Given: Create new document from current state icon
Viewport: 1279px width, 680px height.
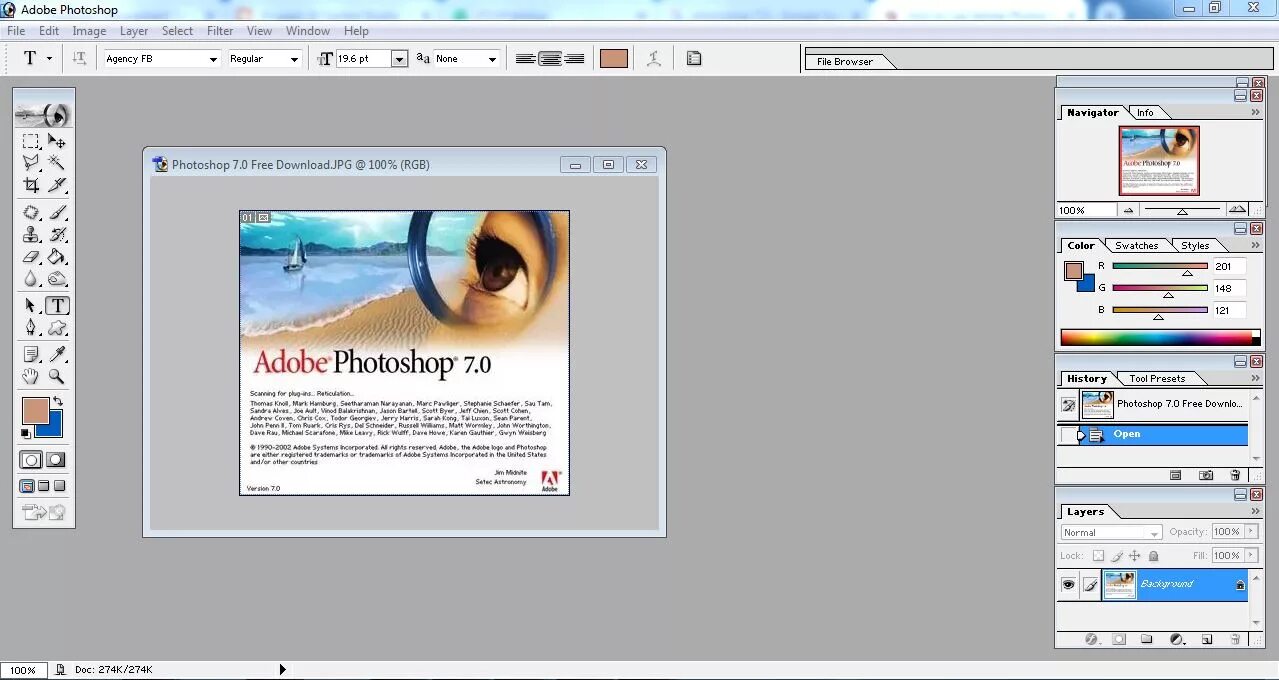Looking at the screenshot, I should (x=1176, y=476).
